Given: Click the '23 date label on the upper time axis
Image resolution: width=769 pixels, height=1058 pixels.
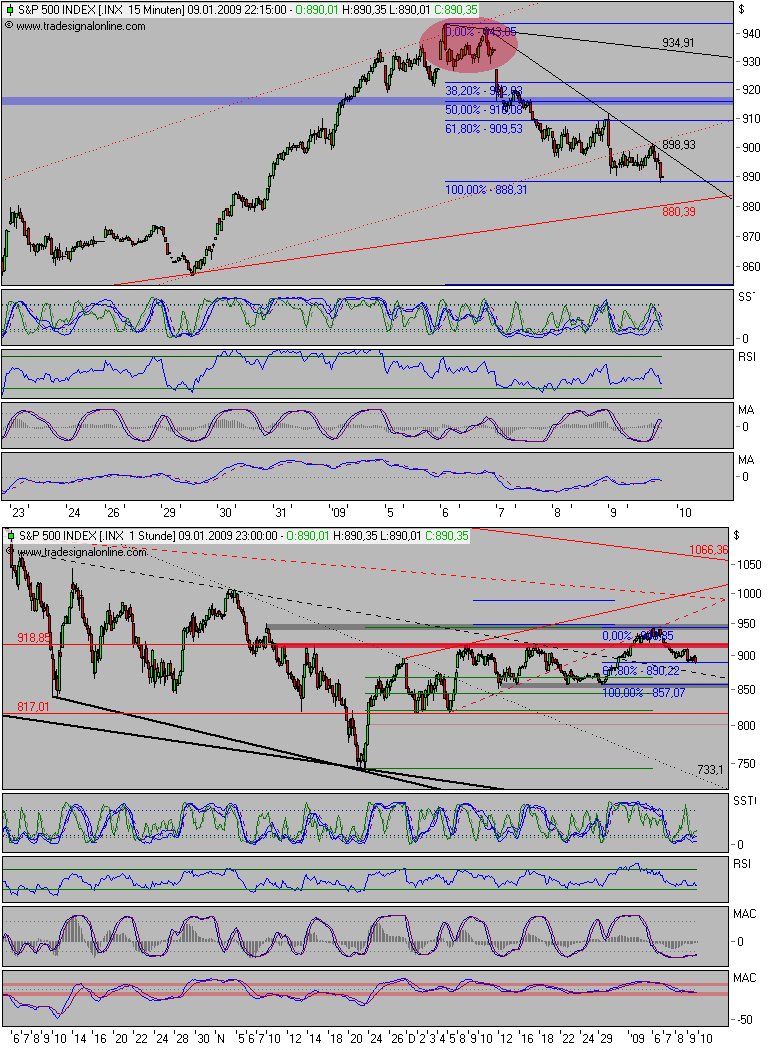Looking at the screenshot, I should point(17,512).
